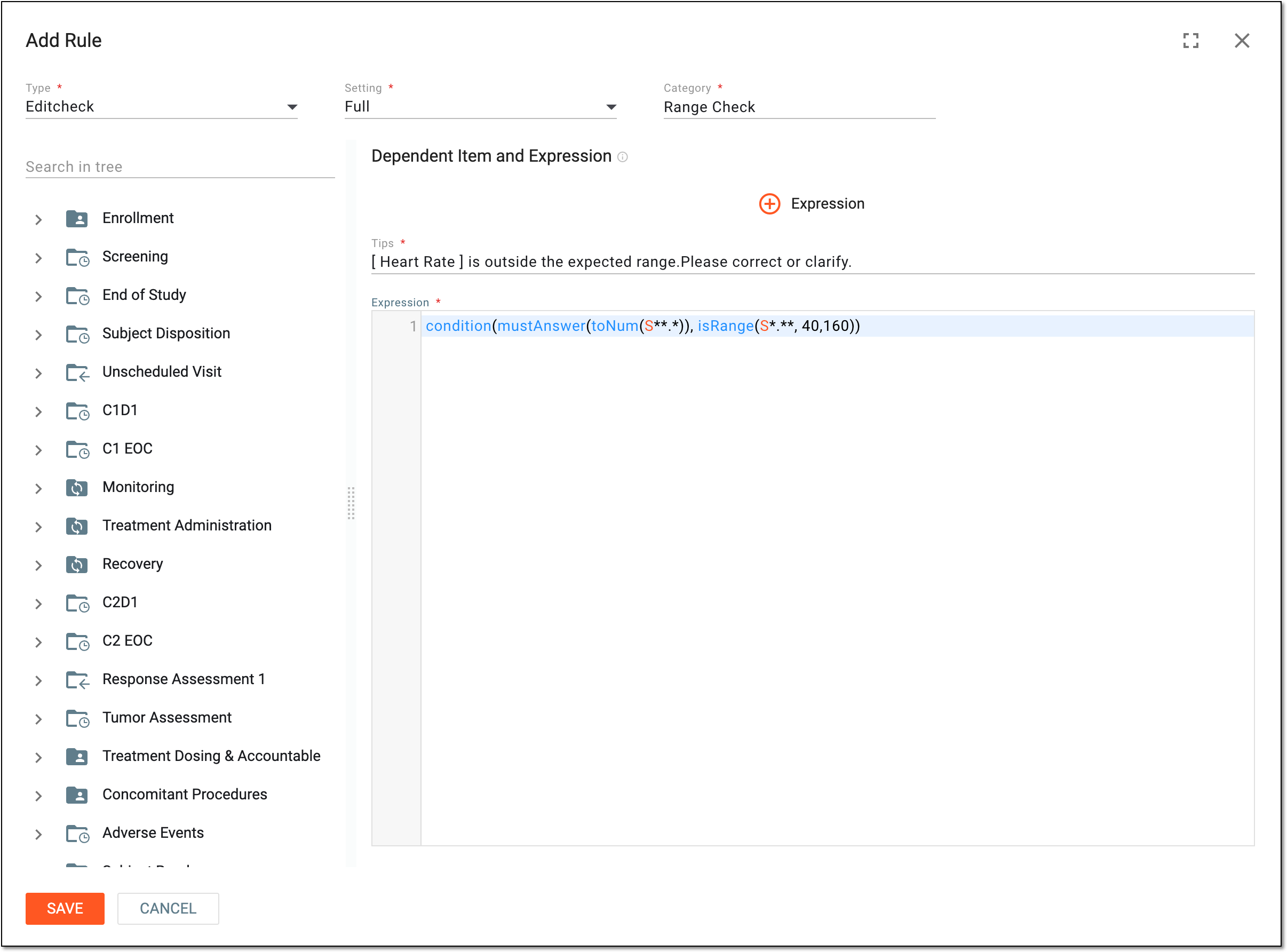Image resolution: width=1287 pixels, height=952 pixels.
Task: Click the Subject Disposition folder icon
Action: coord(77,334)
